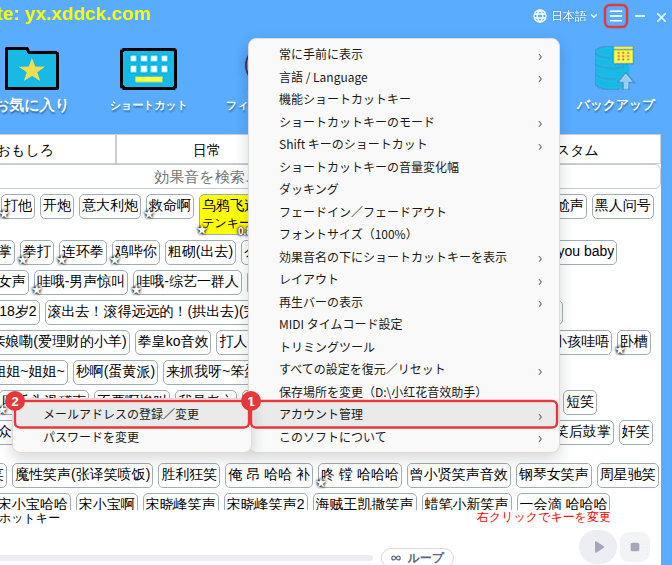Open the keyboard Shortcut icon
Image resolution: width=672 pixels, height=565 pixels.
point(148,69)
